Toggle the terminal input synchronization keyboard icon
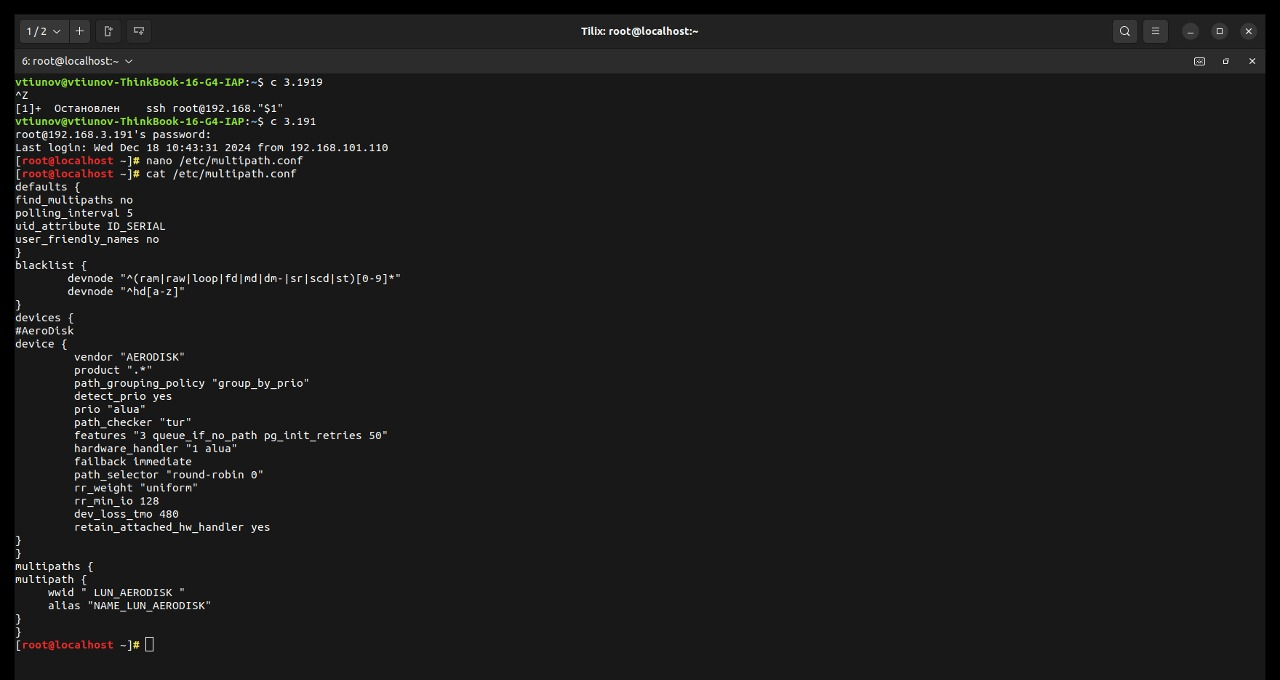This screenshot has width=1280, height=680. 1199,61
